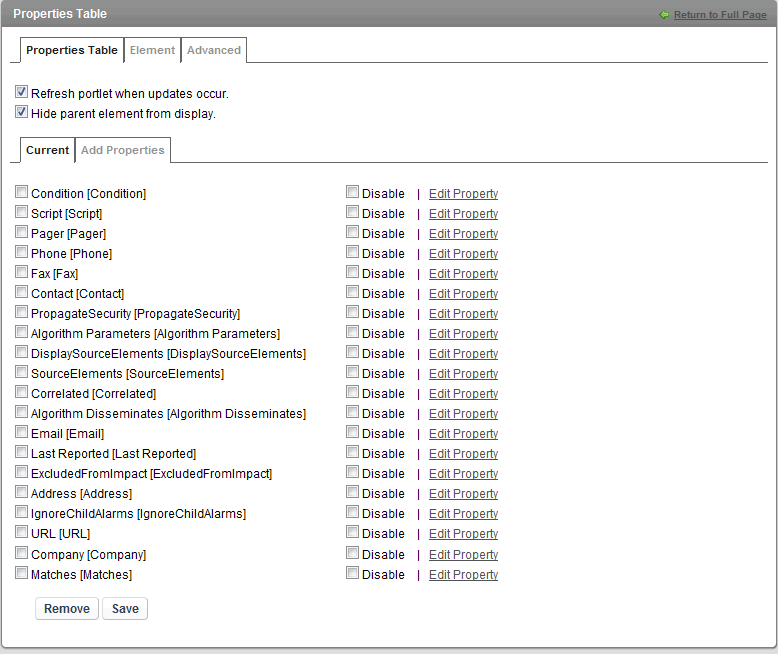Click Edit Property in the Phone row

pos(463,254)
